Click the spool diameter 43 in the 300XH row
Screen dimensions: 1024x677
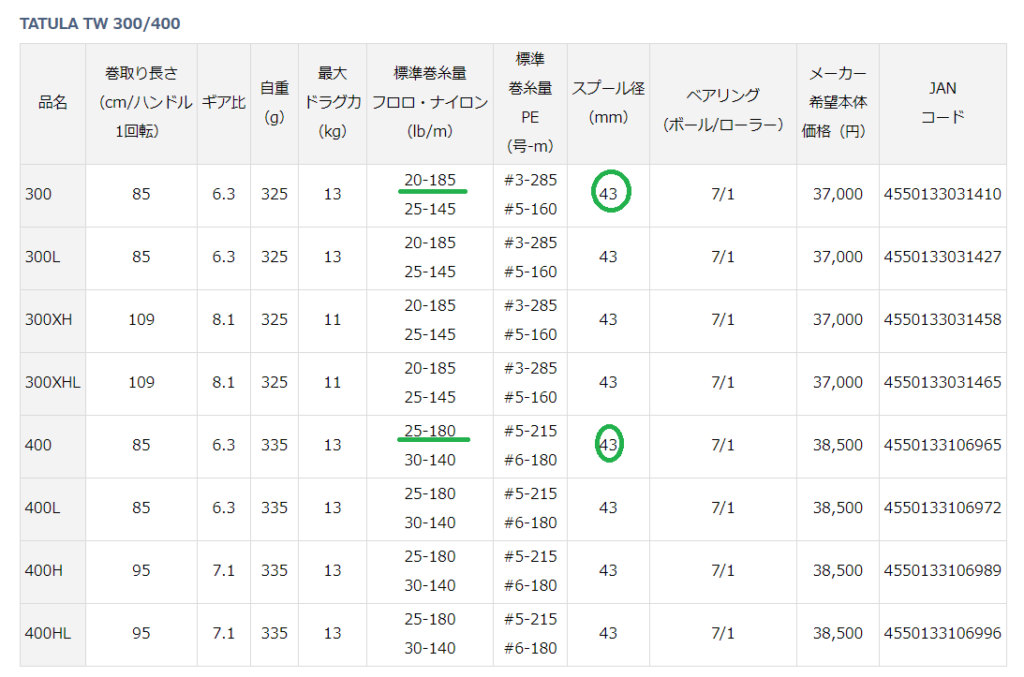coord(608,320)
